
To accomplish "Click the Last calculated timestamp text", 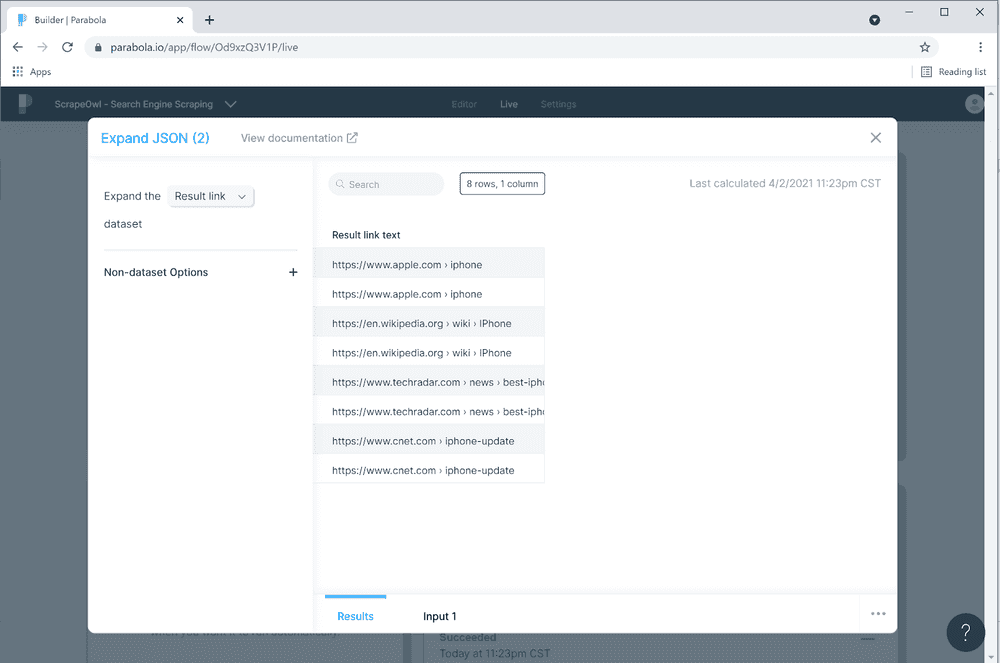I will click(784, 184).
